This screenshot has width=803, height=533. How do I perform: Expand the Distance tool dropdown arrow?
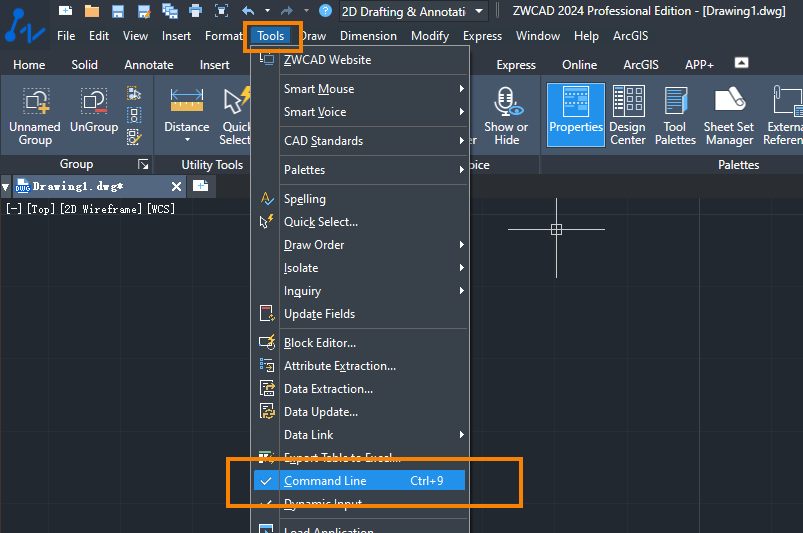pyautogui.click(x=187, y=140)
